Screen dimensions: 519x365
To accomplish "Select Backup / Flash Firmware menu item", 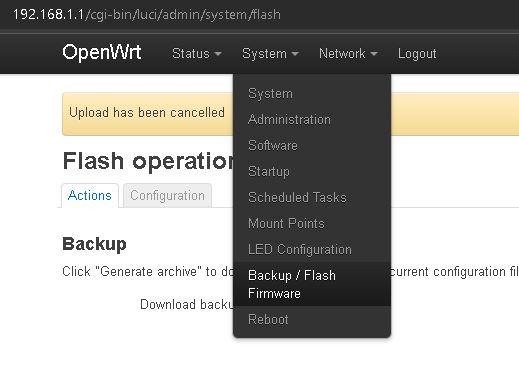I will point(312,284).
